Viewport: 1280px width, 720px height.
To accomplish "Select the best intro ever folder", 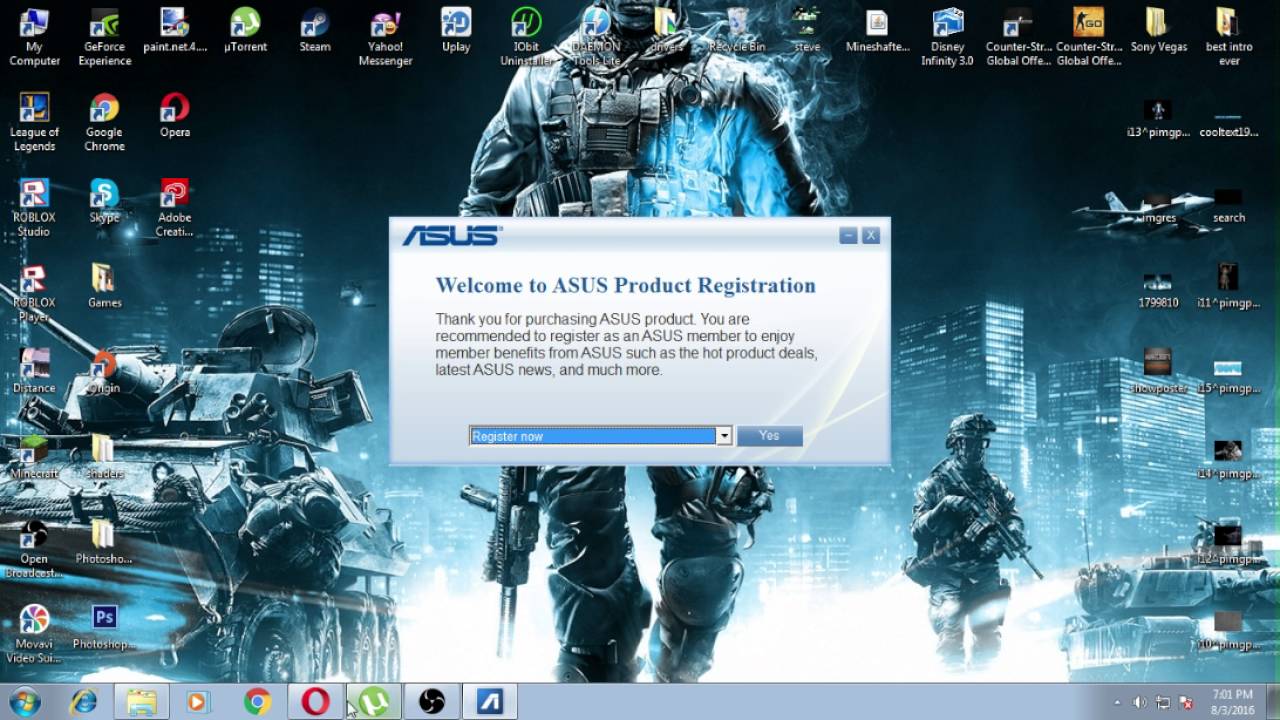I will [x=1229, y=37].
